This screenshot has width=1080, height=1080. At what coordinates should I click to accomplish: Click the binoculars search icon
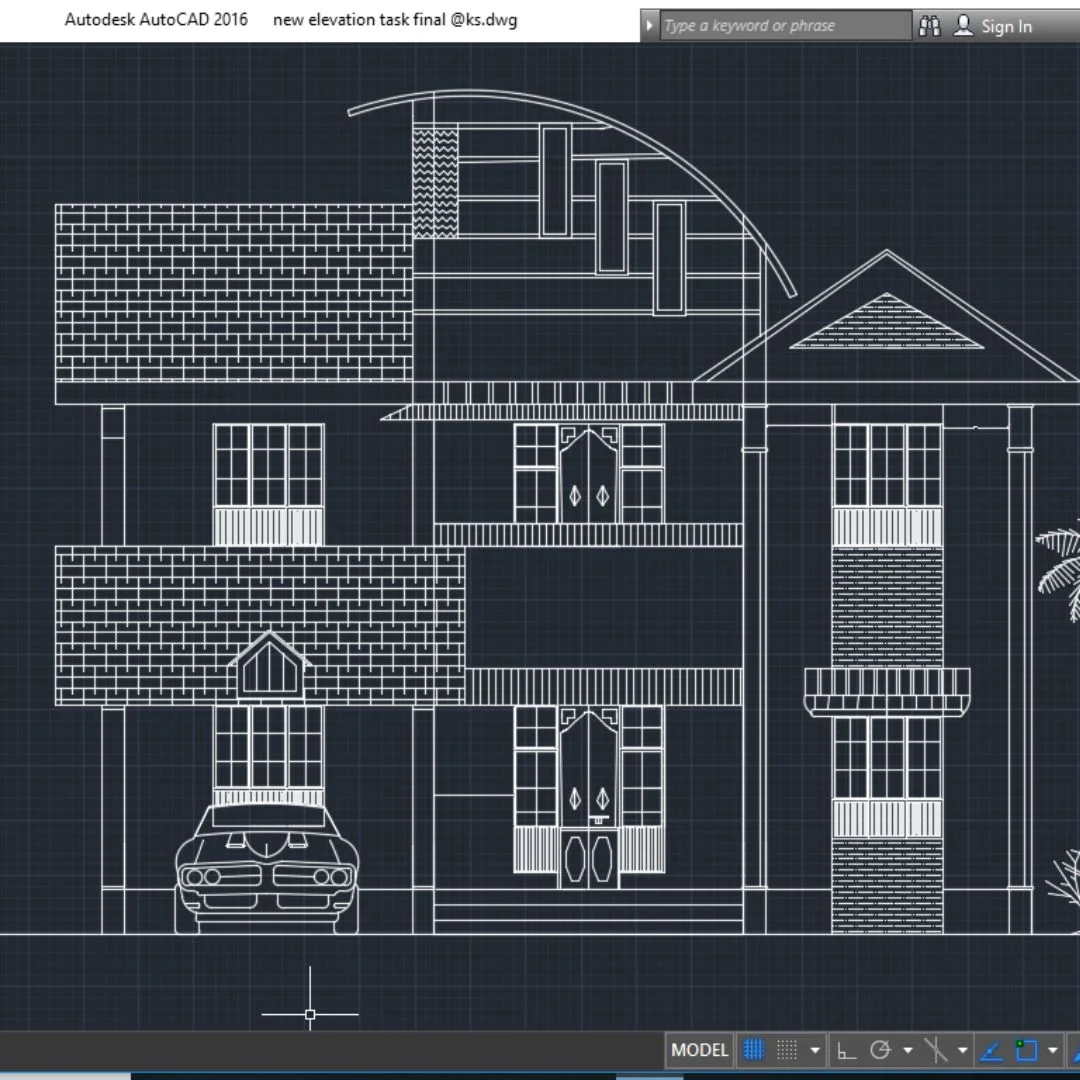pyautogui.click(x=930, y=26)
